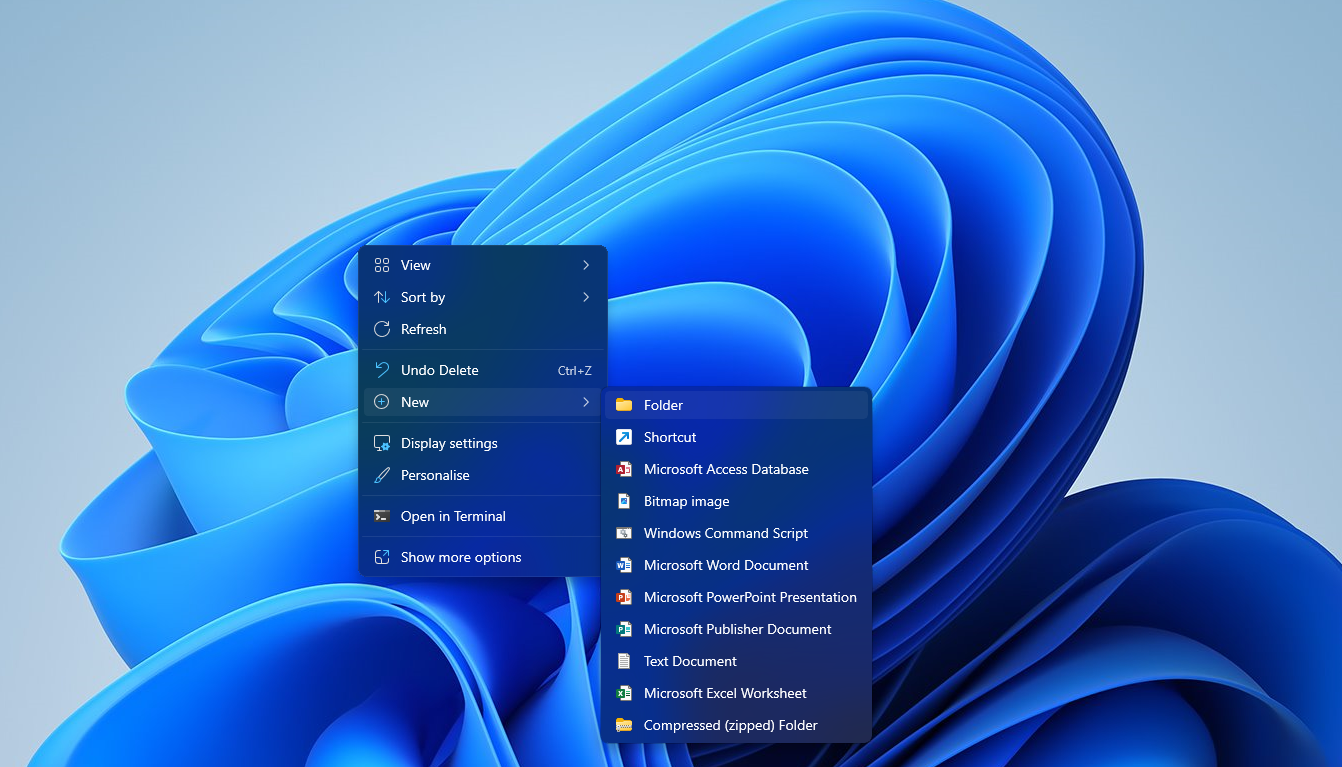The height and width of the screenshot is (767, 1342).
Task: Select Refresh from the context menu
Action: [x=483, y=329]
